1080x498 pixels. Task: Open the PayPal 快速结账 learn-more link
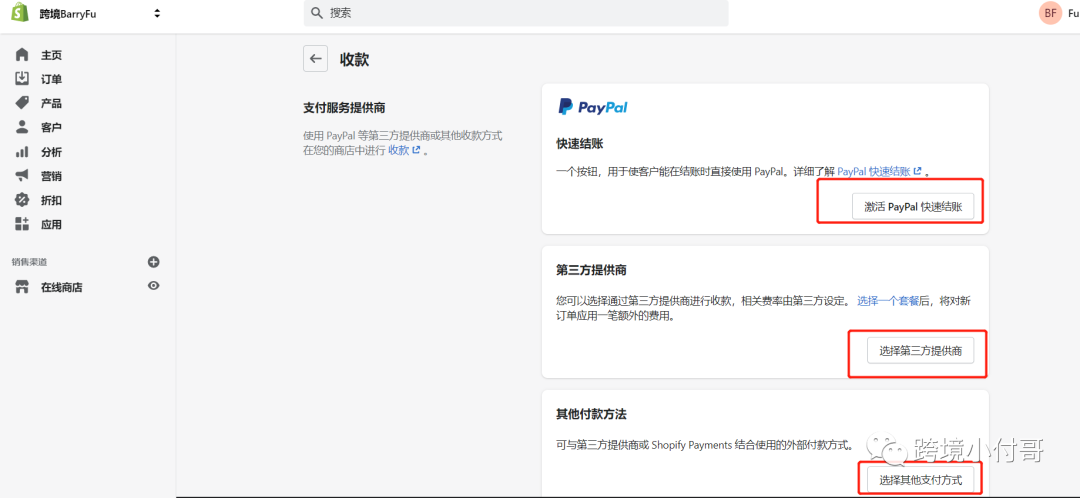point(880,171)
